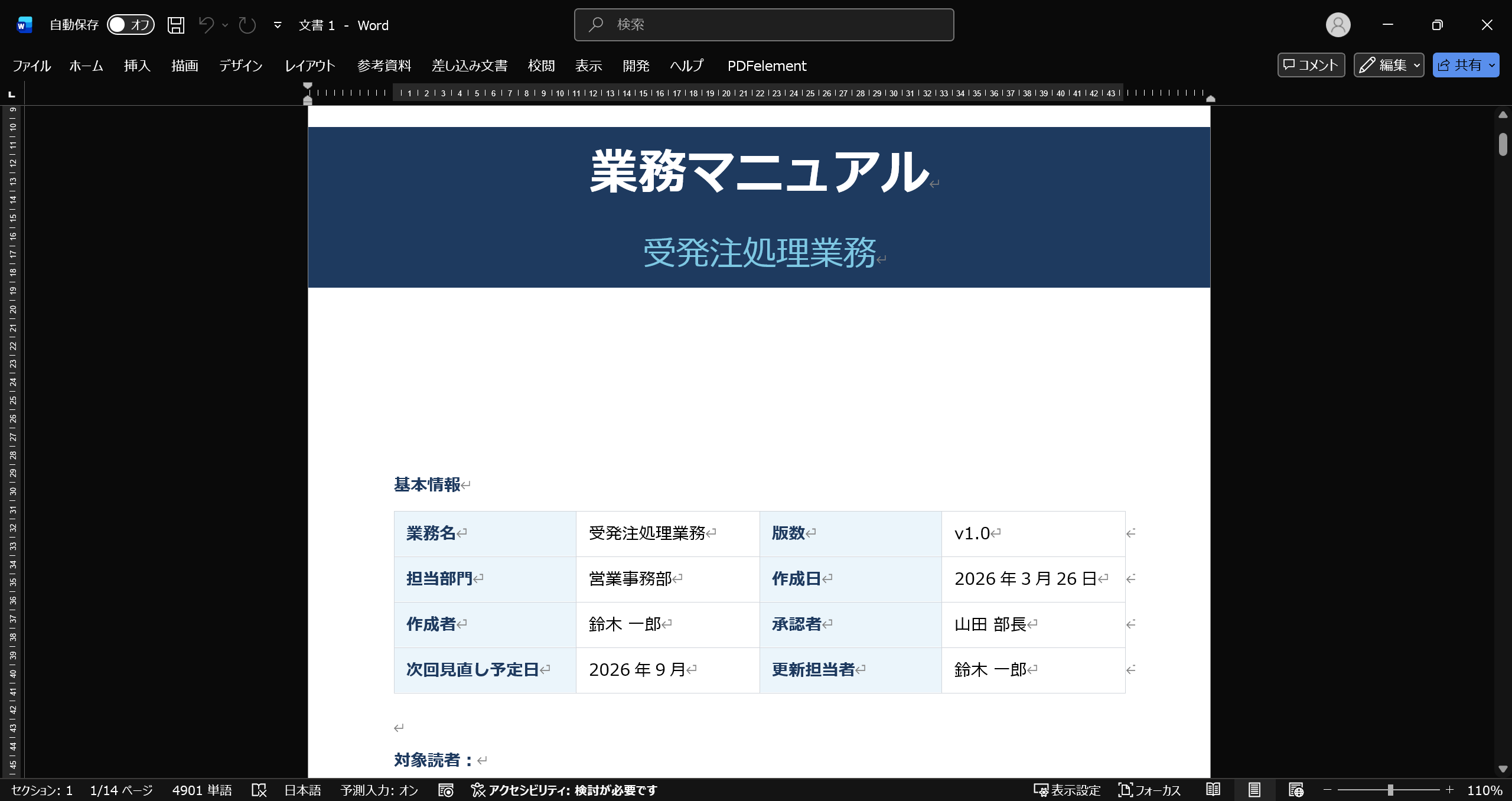Click the user account avatar
1512x801 pixels.
(1338, 25)
